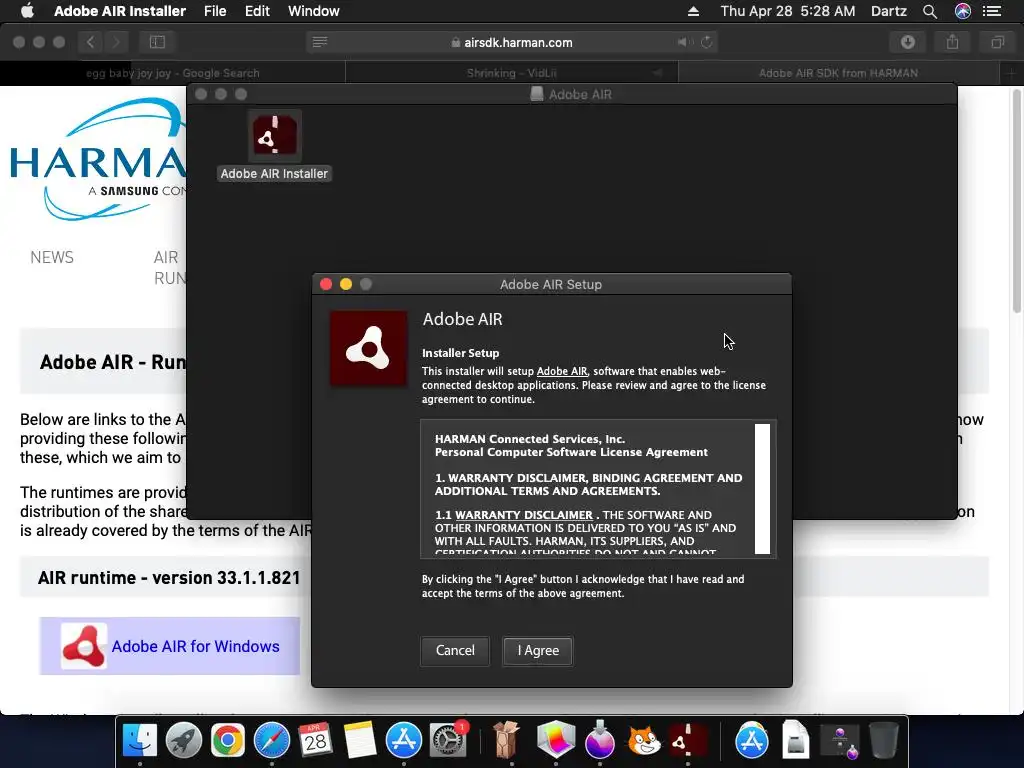Image resolution: width=1024 pixels, height=768 pixels.
Task: Click the date and time in menu bar
Action: point(788,11)
